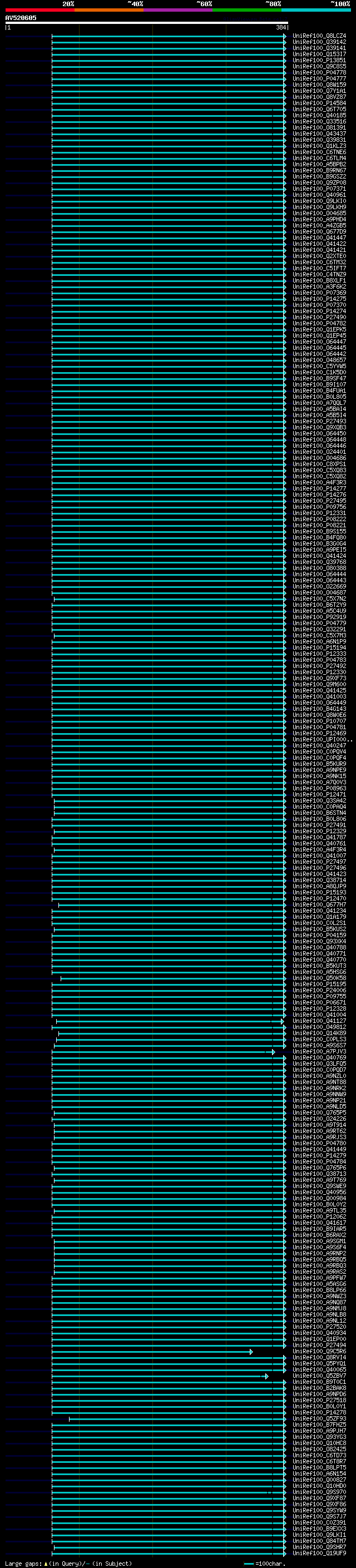Select hit UniRef100_Q41127

(319, 1021)
